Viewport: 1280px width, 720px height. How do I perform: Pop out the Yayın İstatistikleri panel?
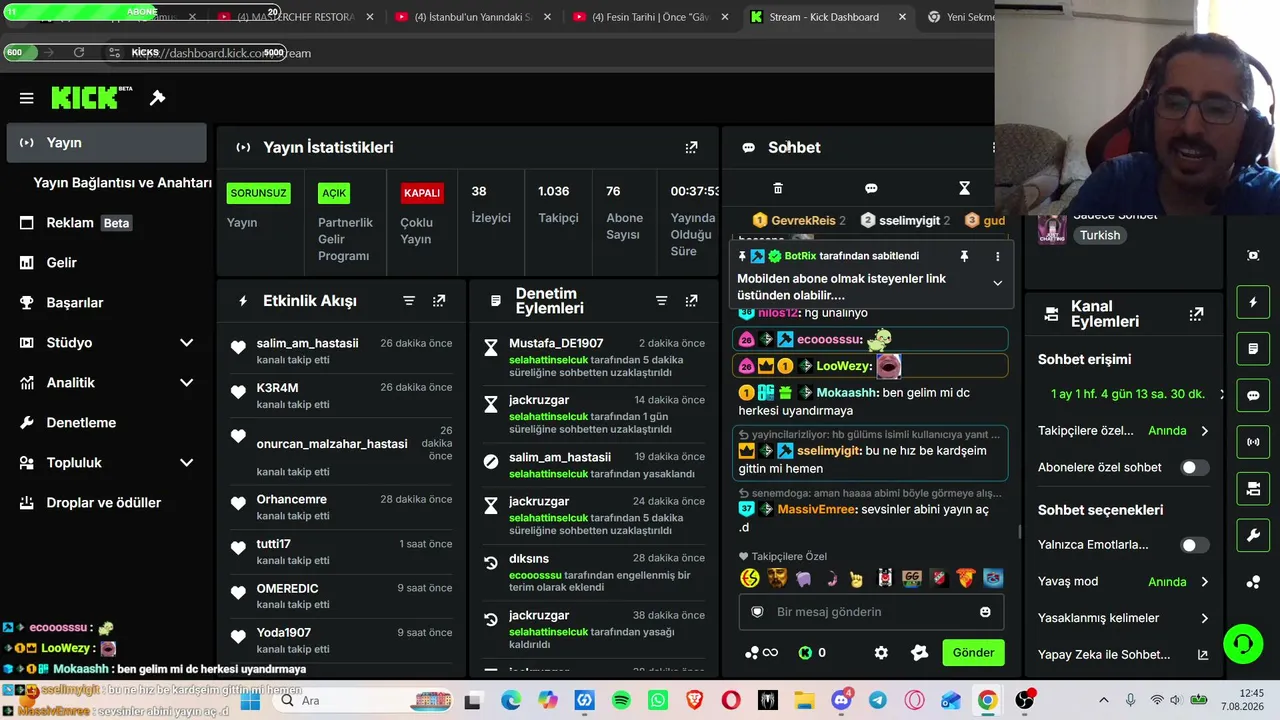click(691, 147)
